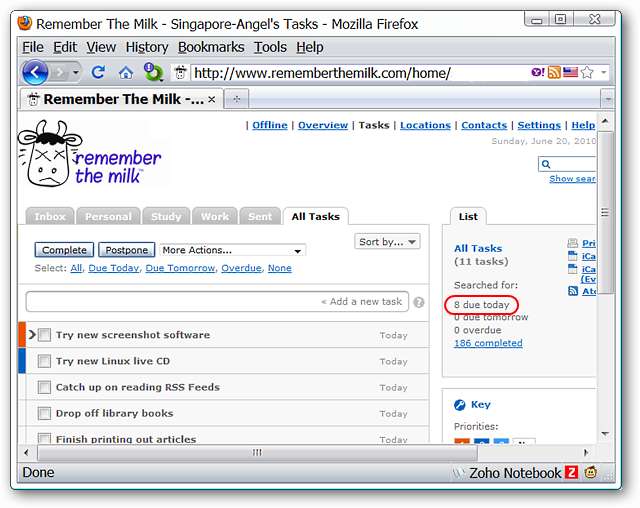Click the Atom feed icon in List panel
The height and width of the screenshot is (508, 640).
coord(573,291)
